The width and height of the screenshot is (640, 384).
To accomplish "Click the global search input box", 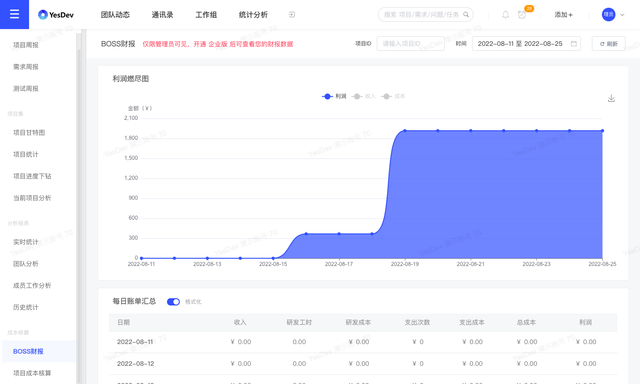I will pyautogui.click(x=426, y=15).
